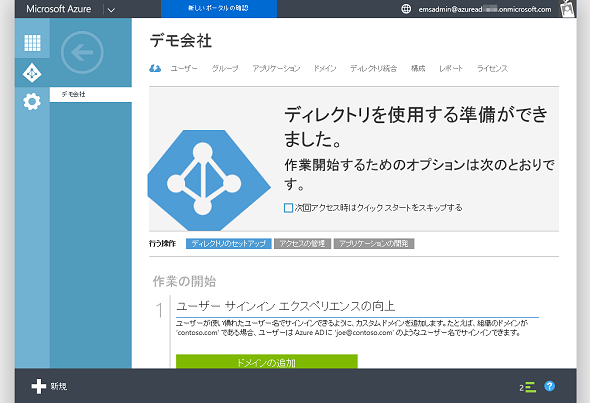Click the デモ会社 page title
Image resolution: width=590 pixels, height=403 pixels.
point(181,41)
